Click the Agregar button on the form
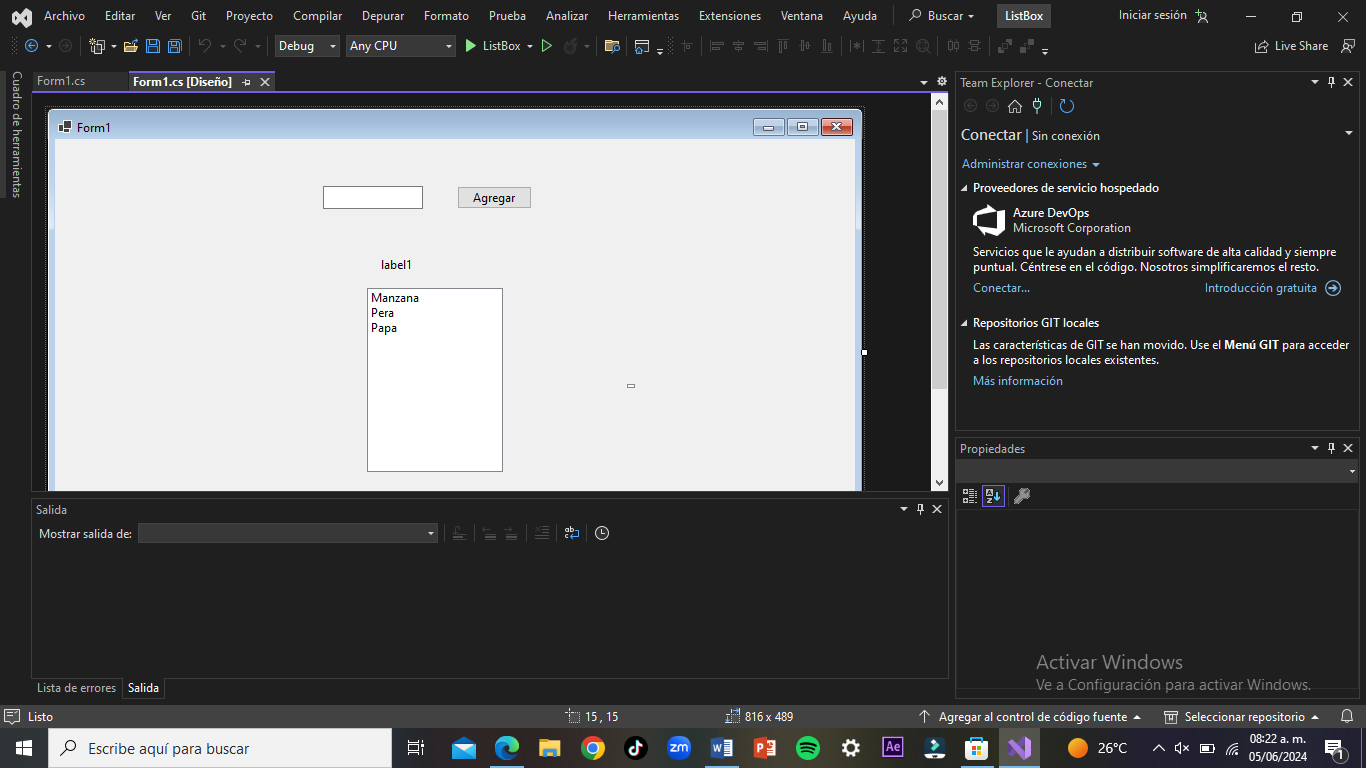The image size is (1366, 768). [494, 198]
